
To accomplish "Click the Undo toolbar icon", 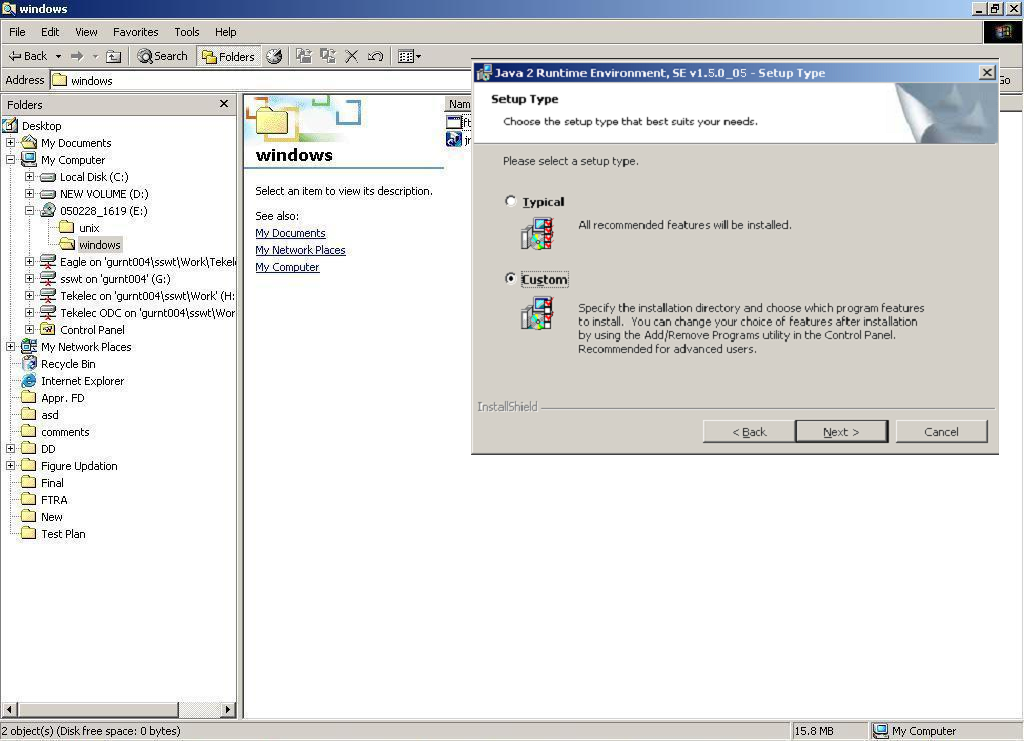I will point(375,56).
